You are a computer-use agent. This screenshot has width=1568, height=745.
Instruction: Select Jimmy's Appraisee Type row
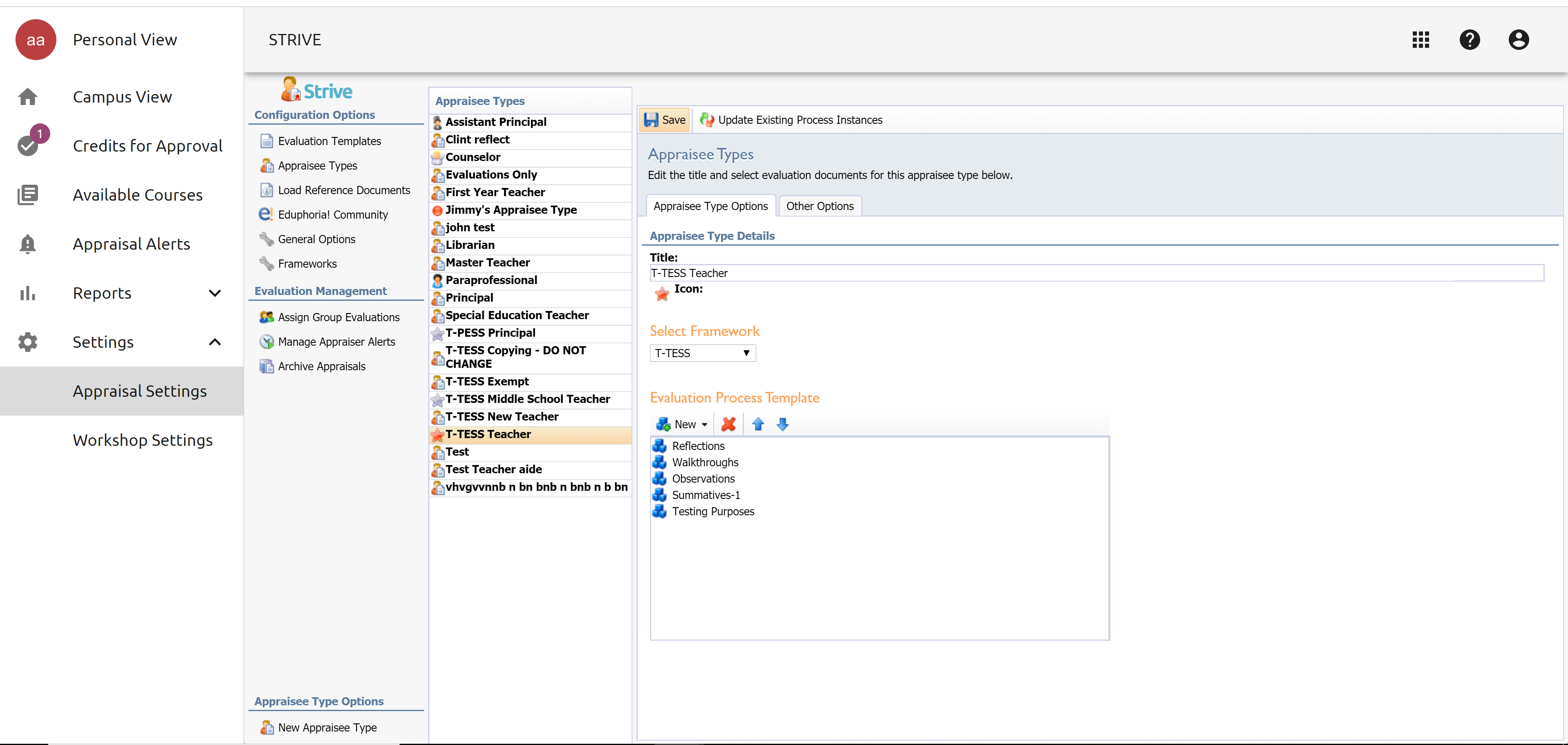[x=530, y=210]
